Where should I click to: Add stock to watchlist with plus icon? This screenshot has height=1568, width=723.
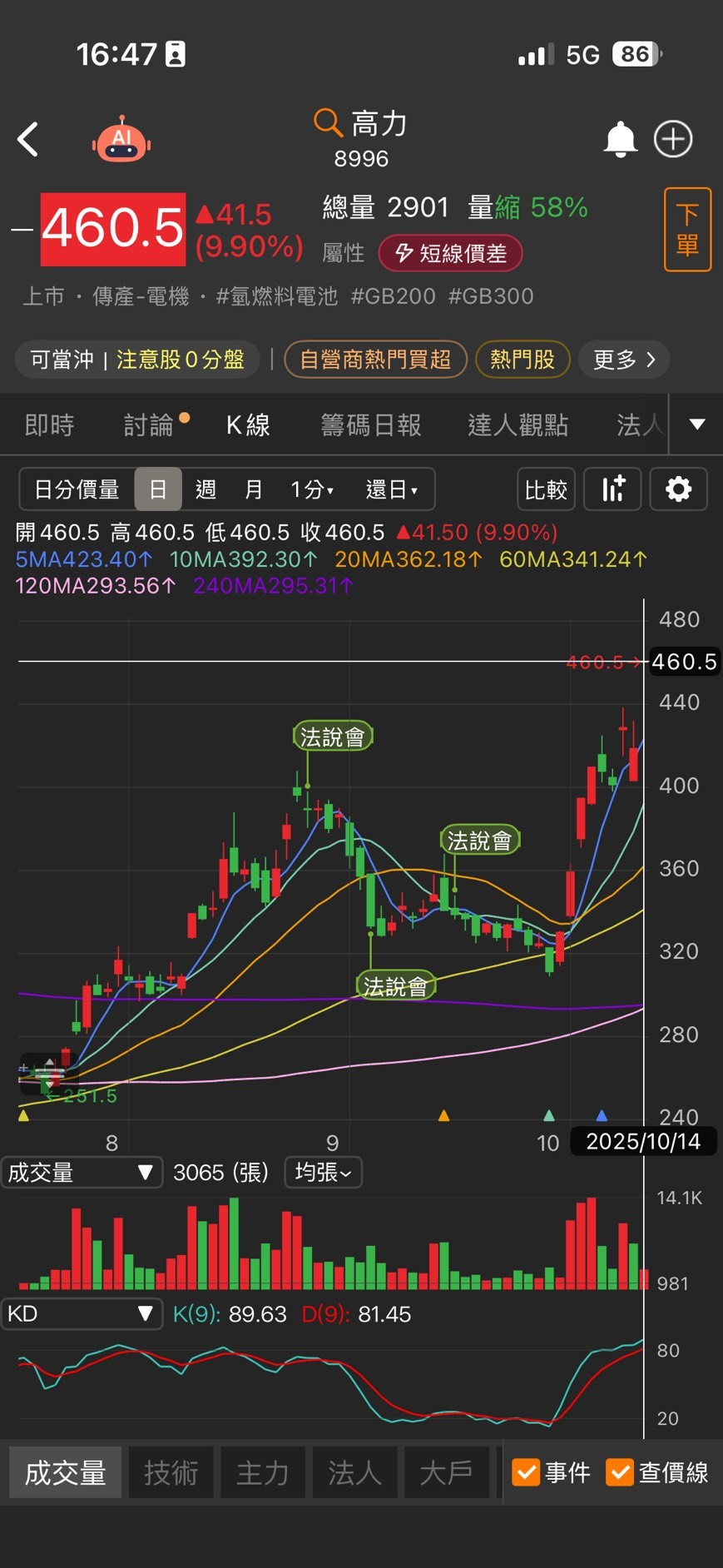(673, 139)
